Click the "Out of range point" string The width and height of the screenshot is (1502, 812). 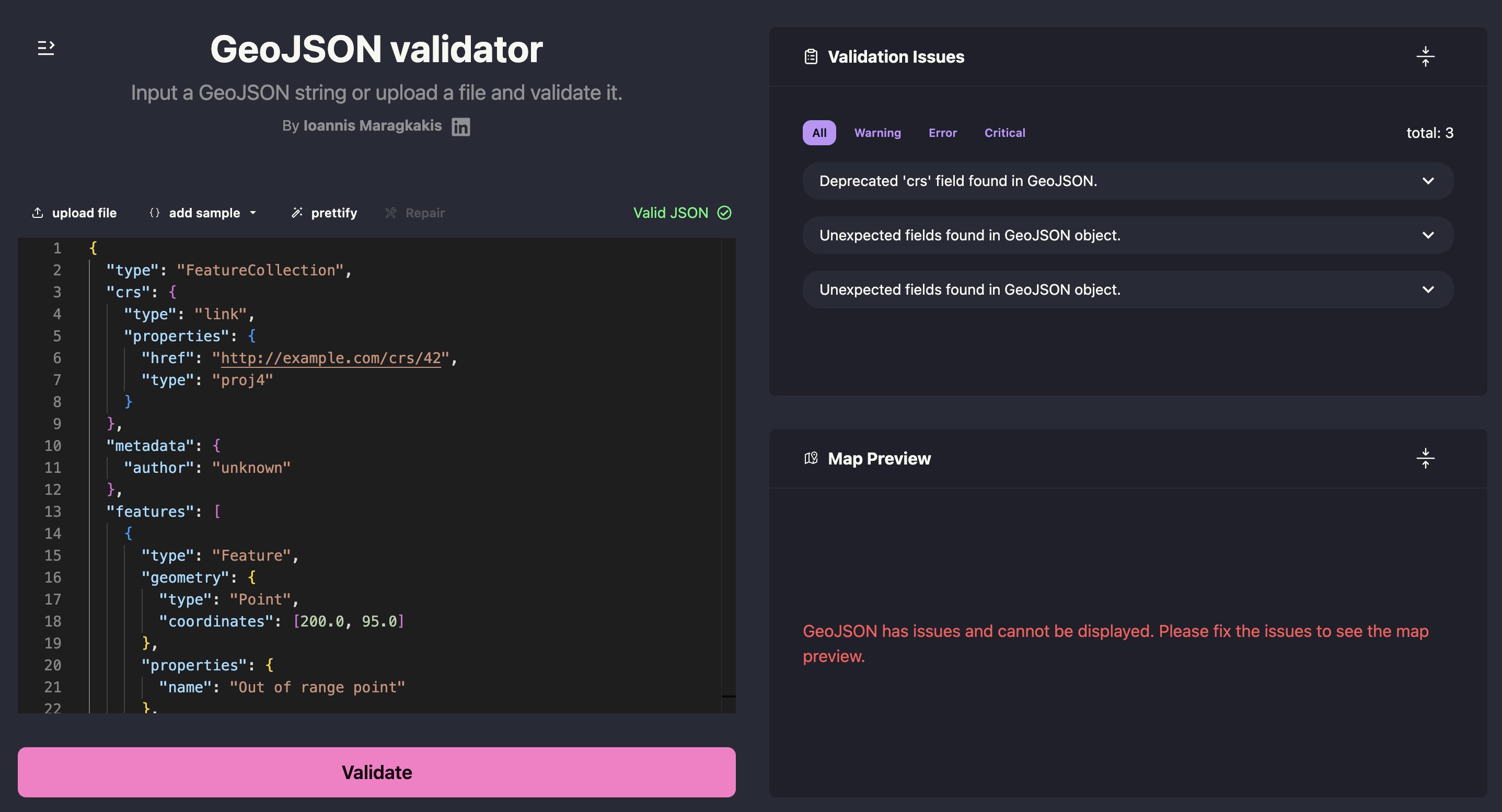pos(317,687)
